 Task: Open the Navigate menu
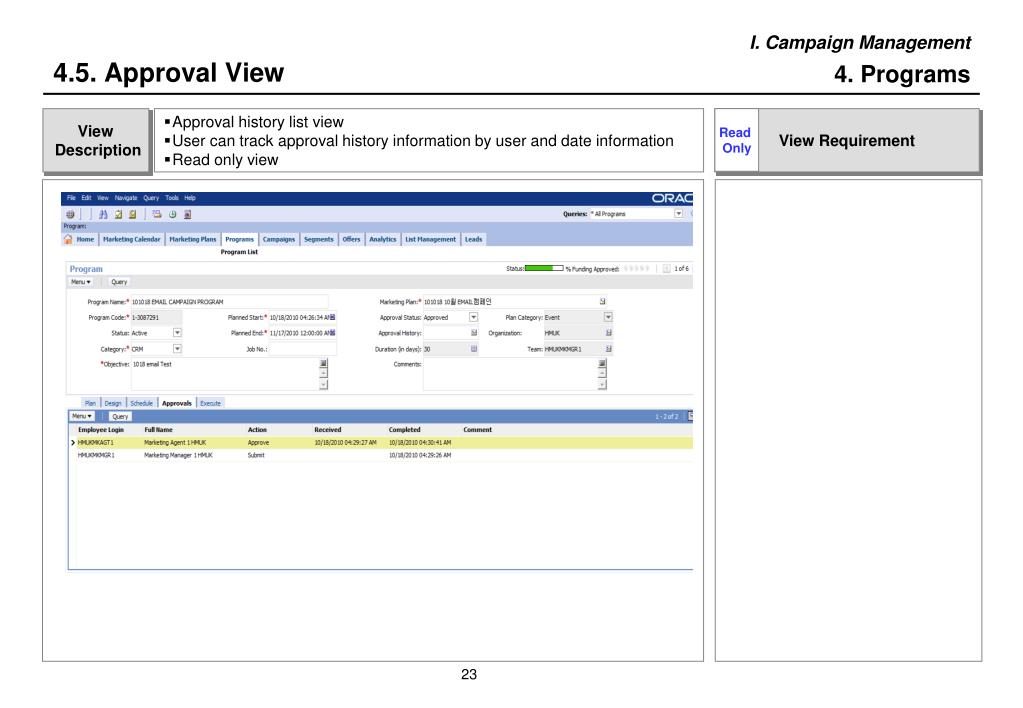click(x=126, y=198)
